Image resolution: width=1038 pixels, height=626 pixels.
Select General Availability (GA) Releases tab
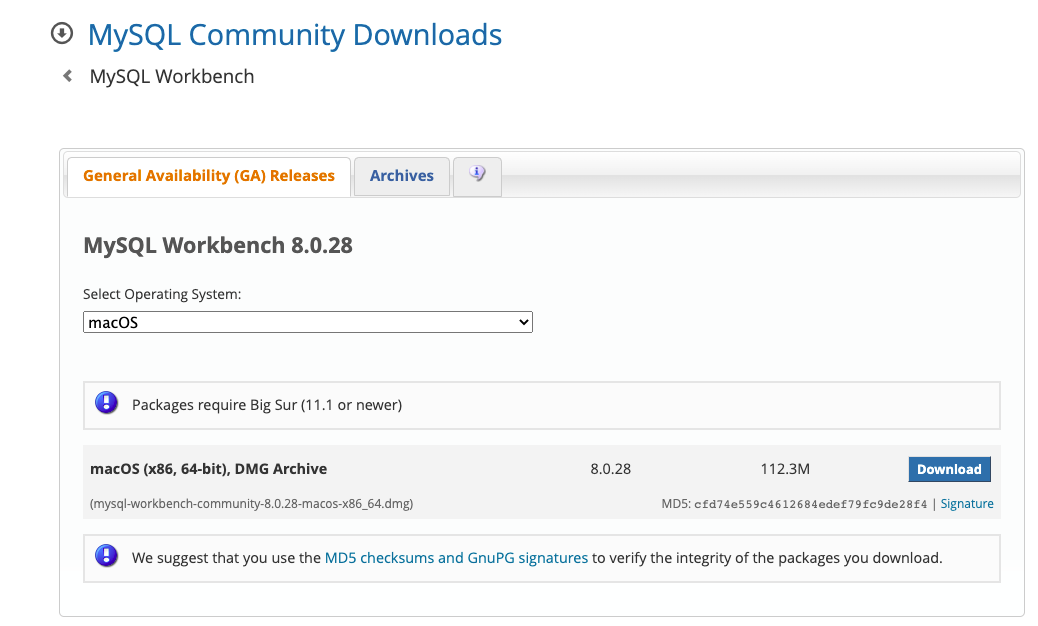209,177
